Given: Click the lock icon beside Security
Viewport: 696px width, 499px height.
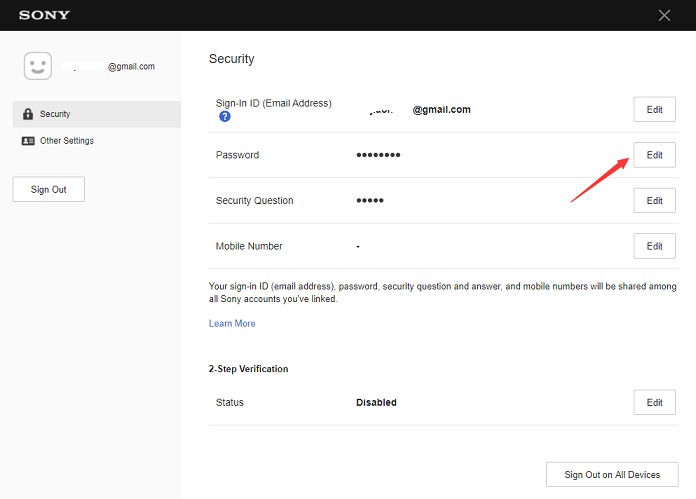Looking at the screenshot, I should pyautogui.click(x=28, y=114).
